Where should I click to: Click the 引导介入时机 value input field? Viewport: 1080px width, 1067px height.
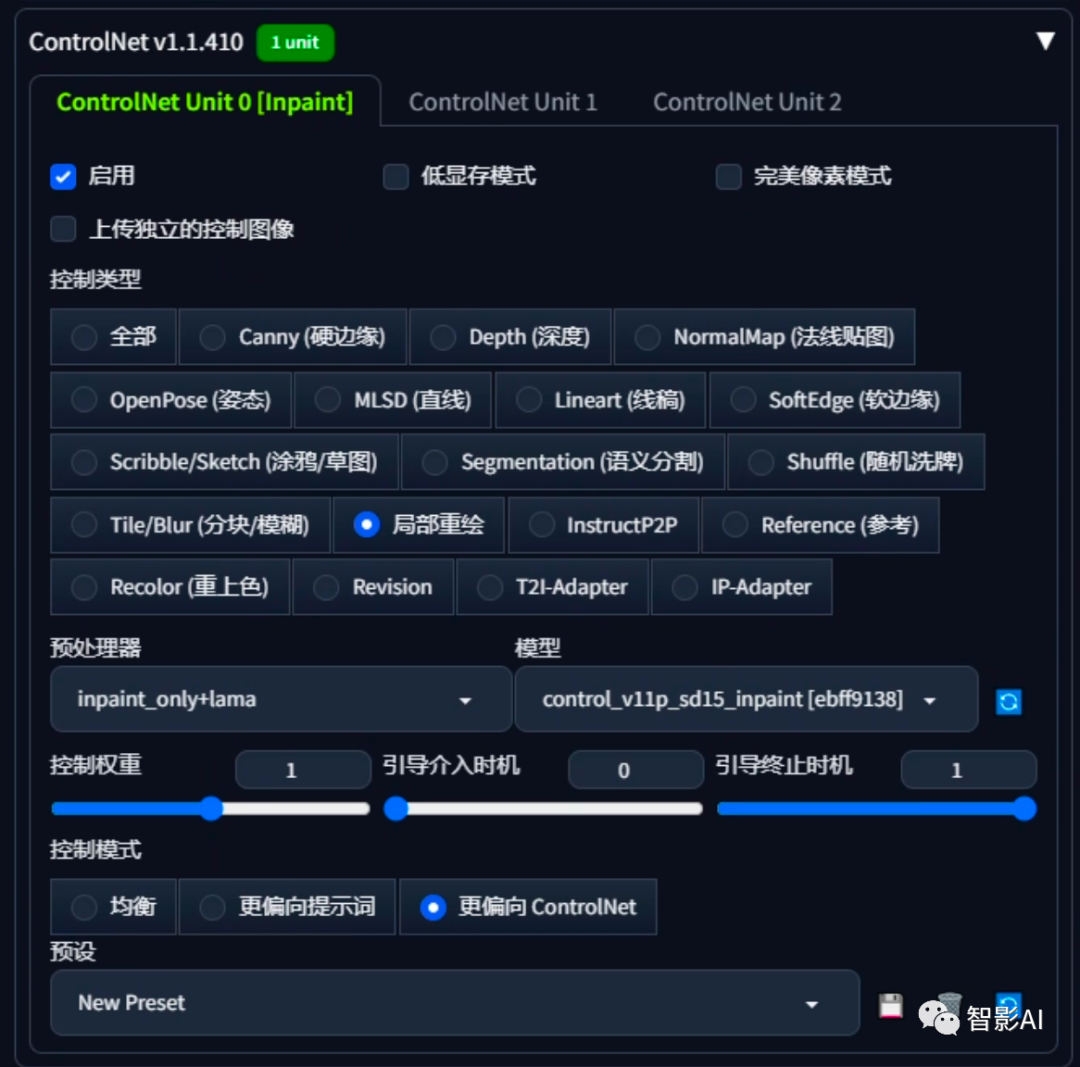[636, 769]
